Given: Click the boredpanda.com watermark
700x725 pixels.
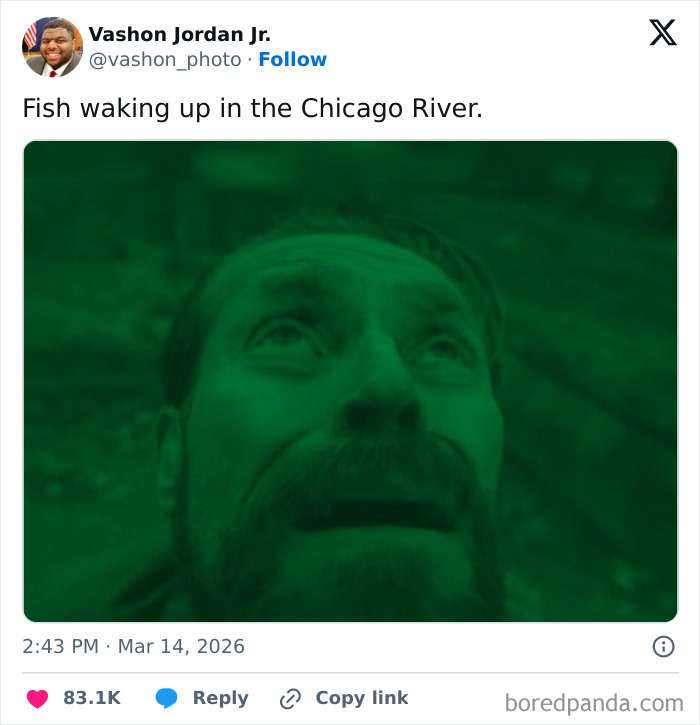Looking at the screenshot, I should (x=593, y=702).
